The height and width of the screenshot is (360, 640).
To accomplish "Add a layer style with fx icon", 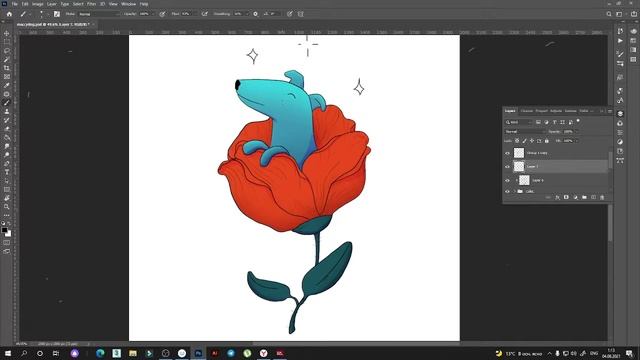I will [x=557, y=198].
